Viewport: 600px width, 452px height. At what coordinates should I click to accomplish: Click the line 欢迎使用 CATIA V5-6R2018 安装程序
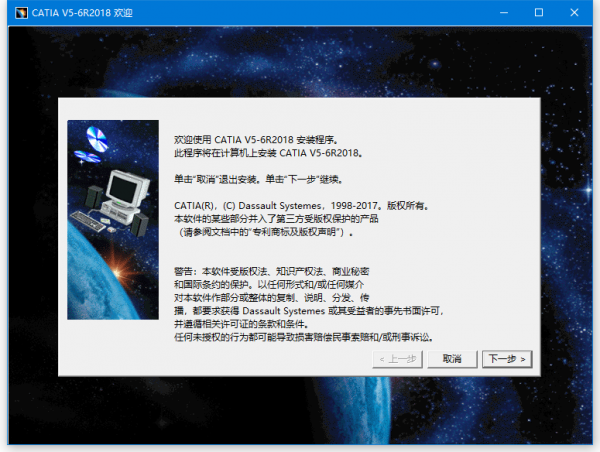256,140
